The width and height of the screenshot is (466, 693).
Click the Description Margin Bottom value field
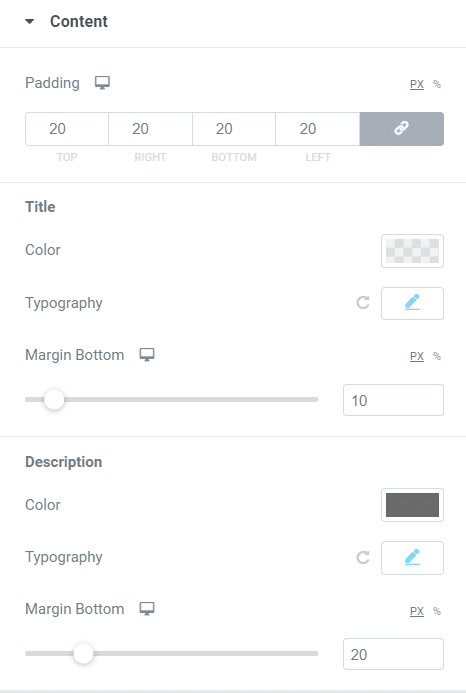click(393, 654)
